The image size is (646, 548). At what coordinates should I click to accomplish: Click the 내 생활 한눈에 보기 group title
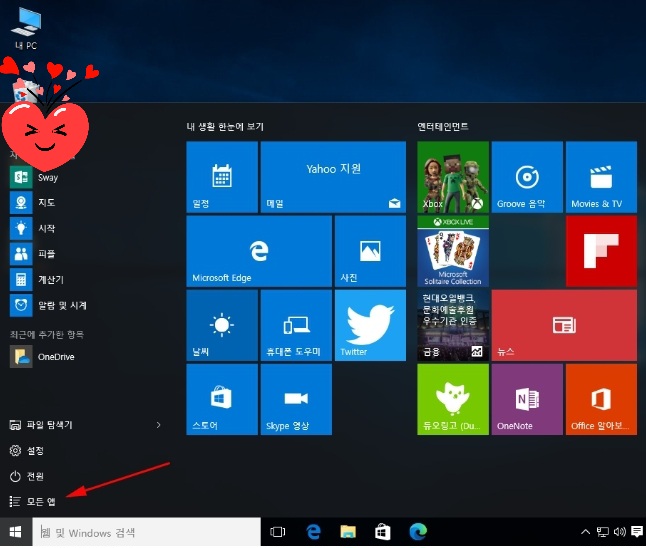coord(225,126)
